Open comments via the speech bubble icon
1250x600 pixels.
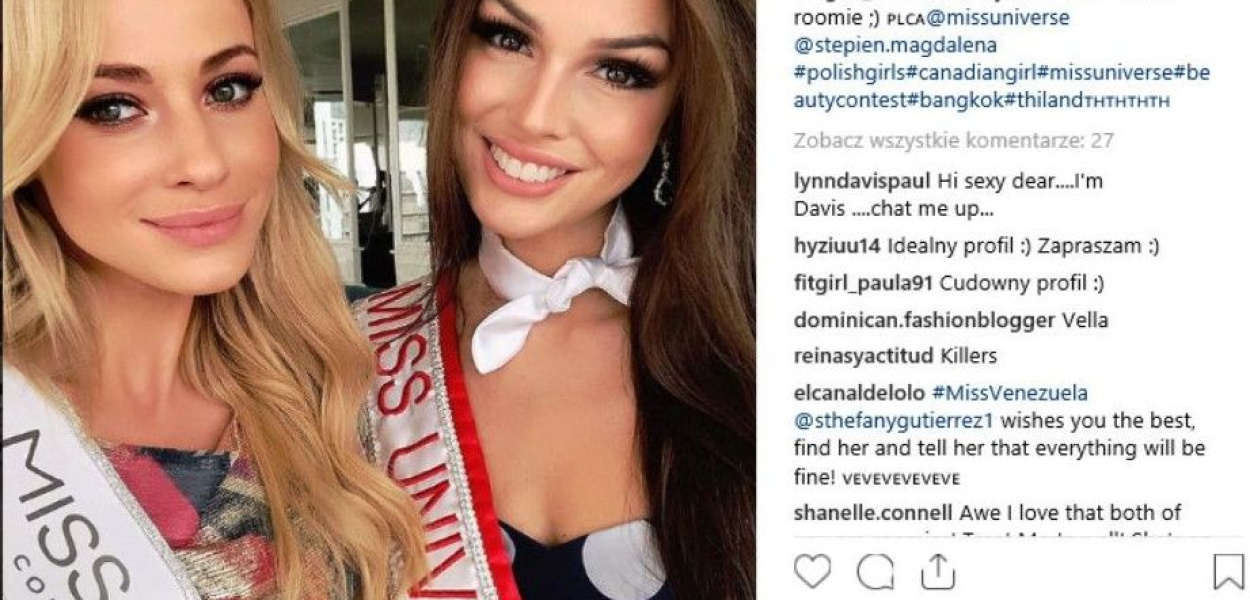pos(875,572)
